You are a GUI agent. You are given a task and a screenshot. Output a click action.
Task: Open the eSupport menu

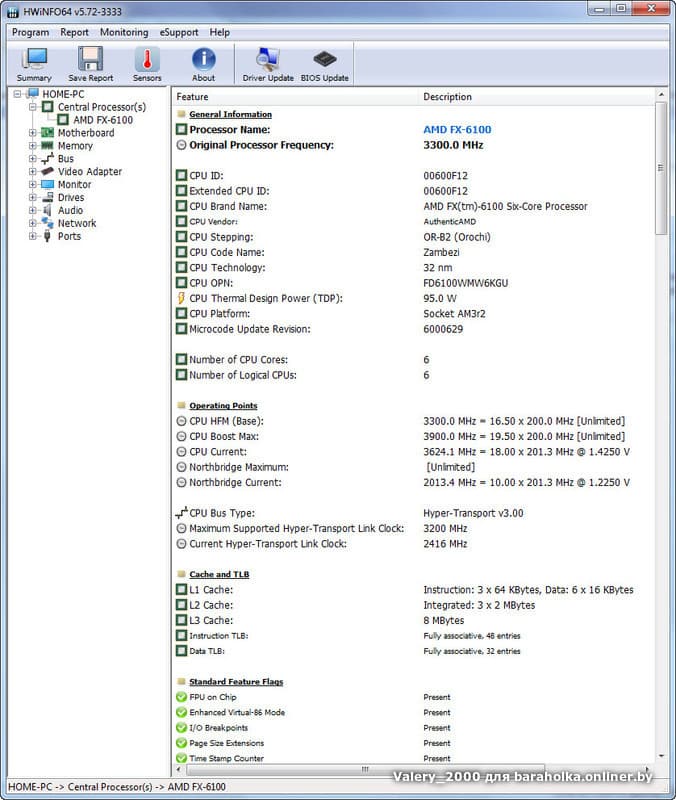(179, 32)
